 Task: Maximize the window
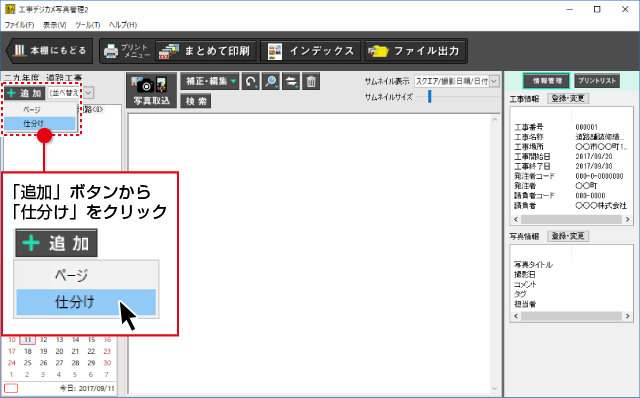(597, 9)
